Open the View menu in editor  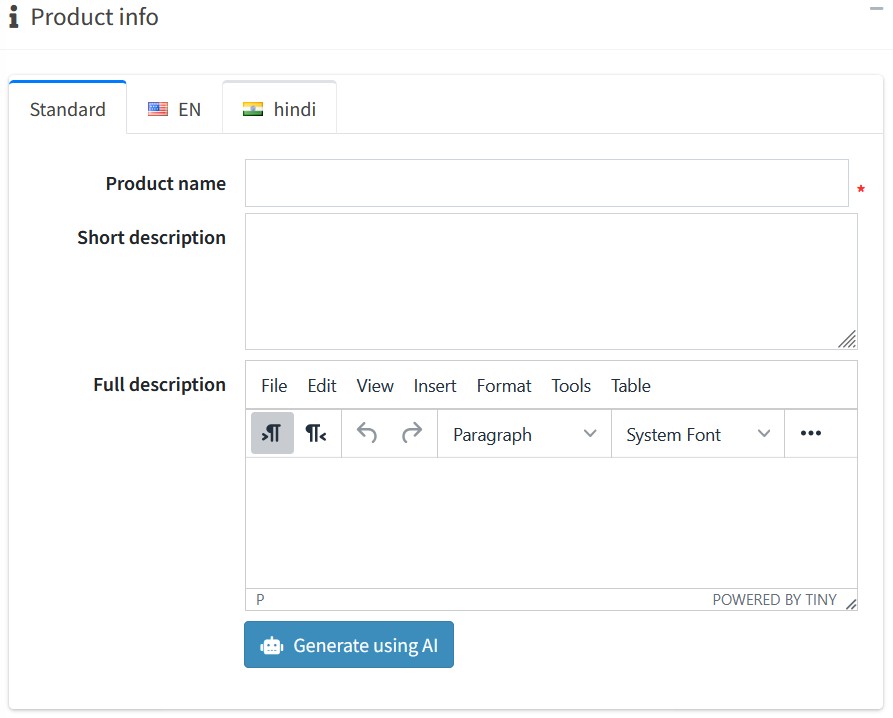[x=375, y=385]
